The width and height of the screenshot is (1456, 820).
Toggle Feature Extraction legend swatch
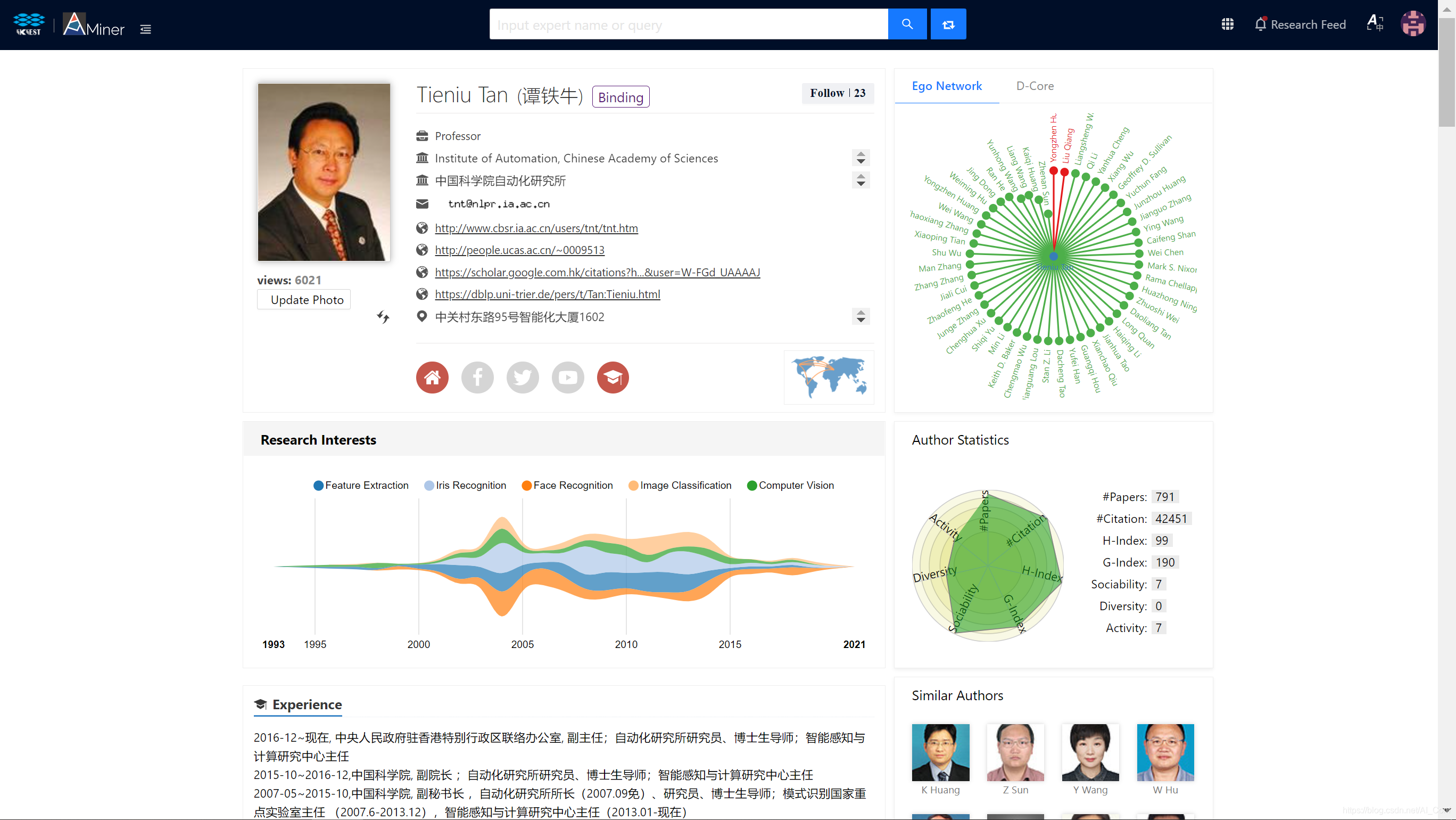(318, 485)
